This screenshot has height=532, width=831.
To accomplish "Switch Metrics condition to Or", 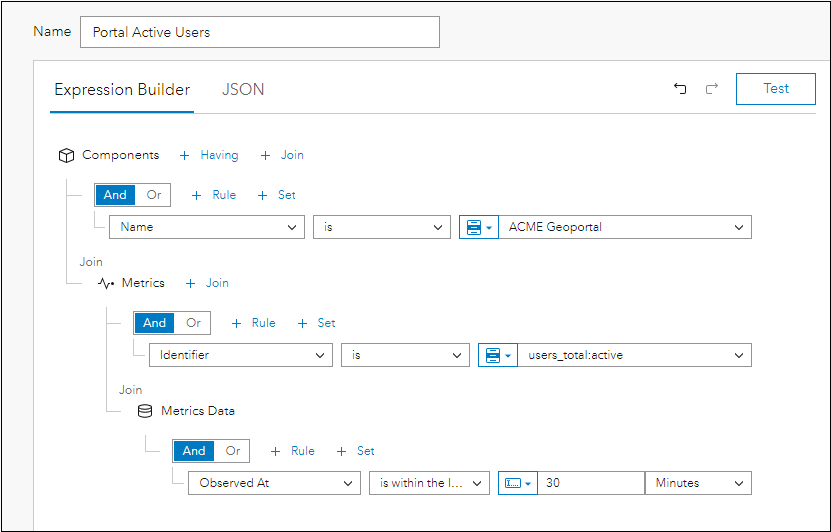I will pyautogui.click(x=193, y=323).
